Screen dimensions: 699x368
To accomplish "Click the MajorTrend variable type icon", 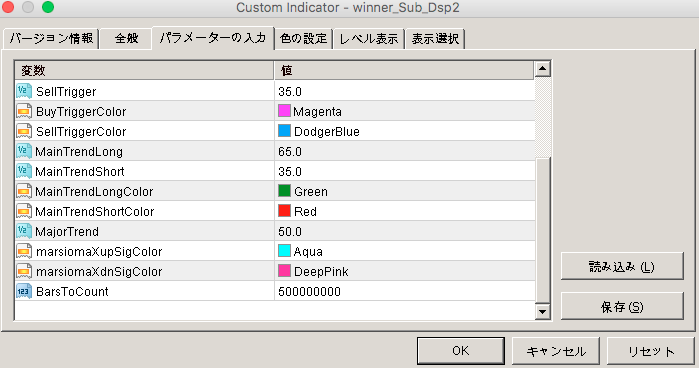I will click(x=24, y=231).
